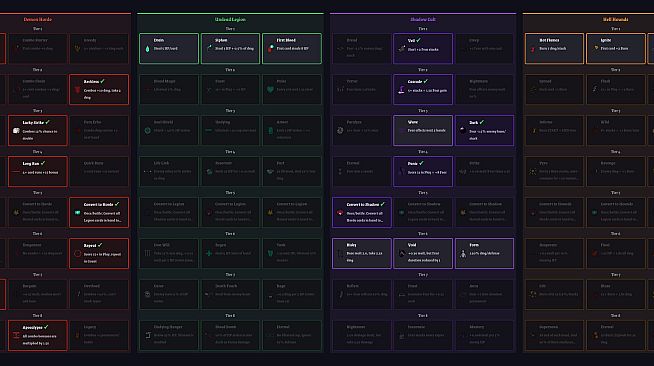Click the Drain teardrop icon
This screenshot has width=654, height=366.
pos(147,49)
